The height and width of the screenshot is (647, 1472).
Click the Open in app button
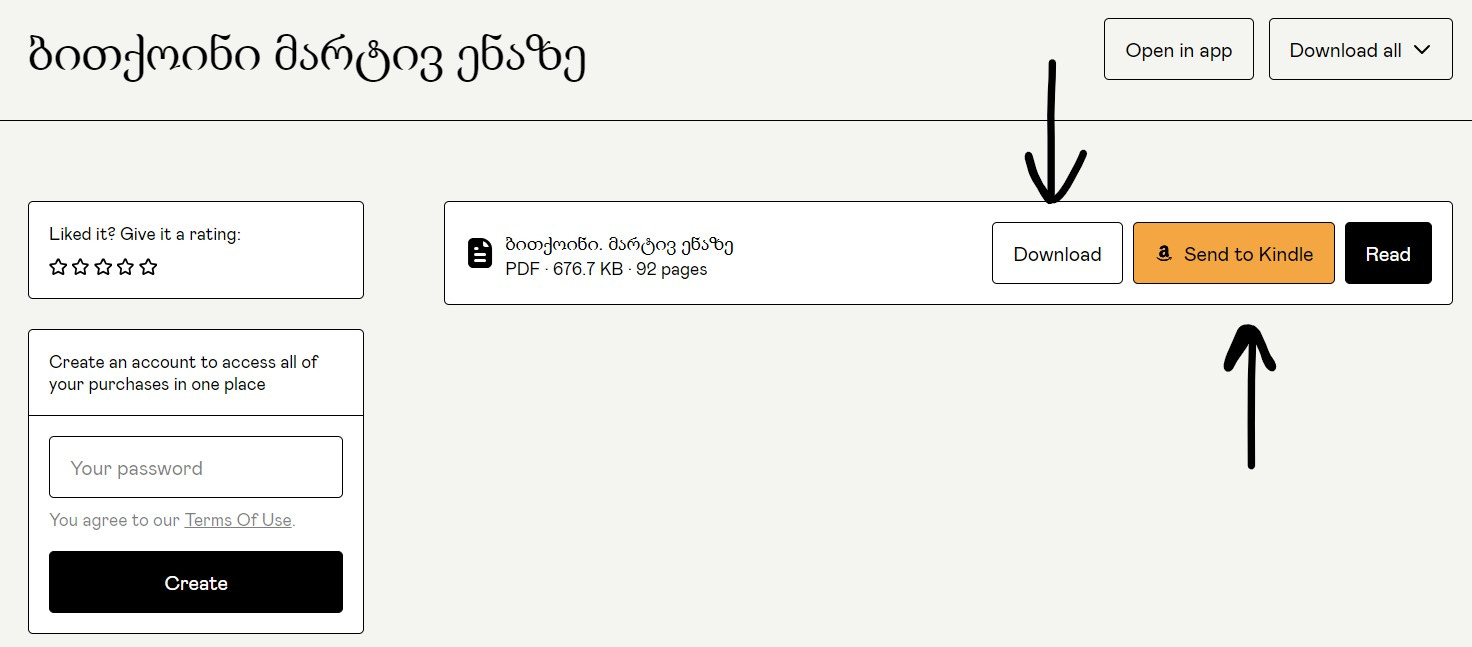(x=1178, y=49)
